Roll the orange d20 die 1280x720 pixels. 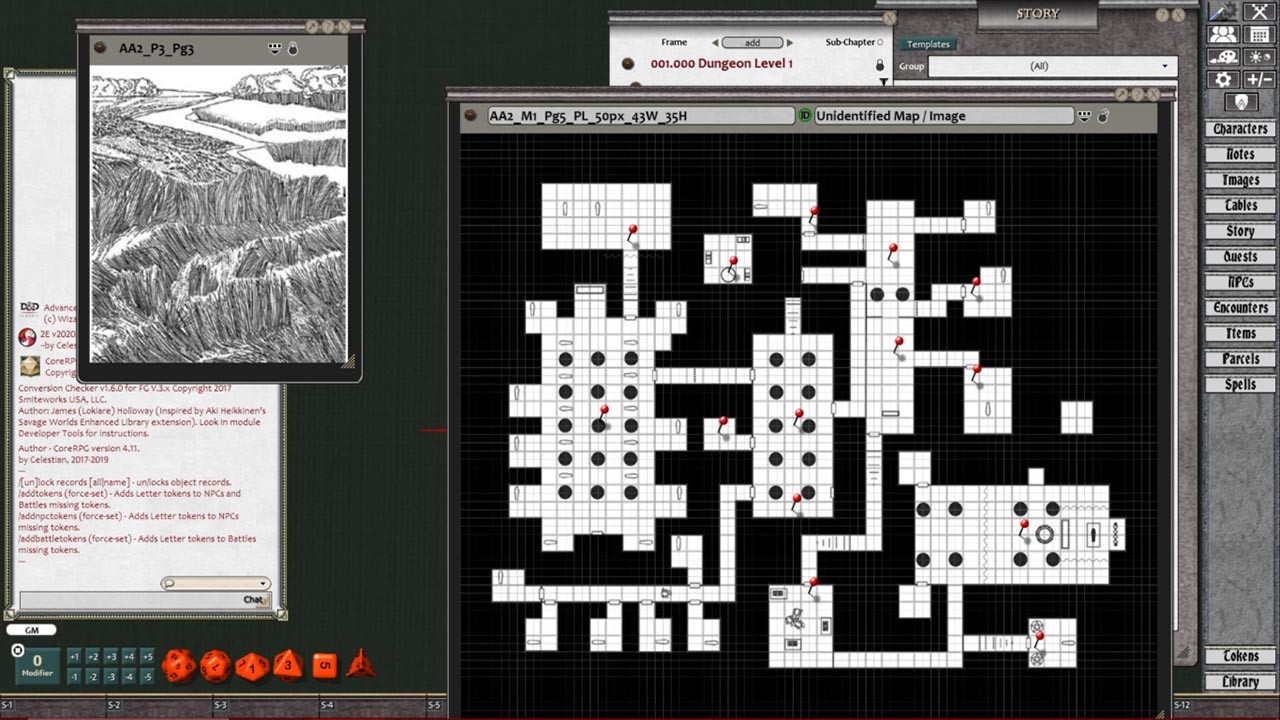point(179,665)
